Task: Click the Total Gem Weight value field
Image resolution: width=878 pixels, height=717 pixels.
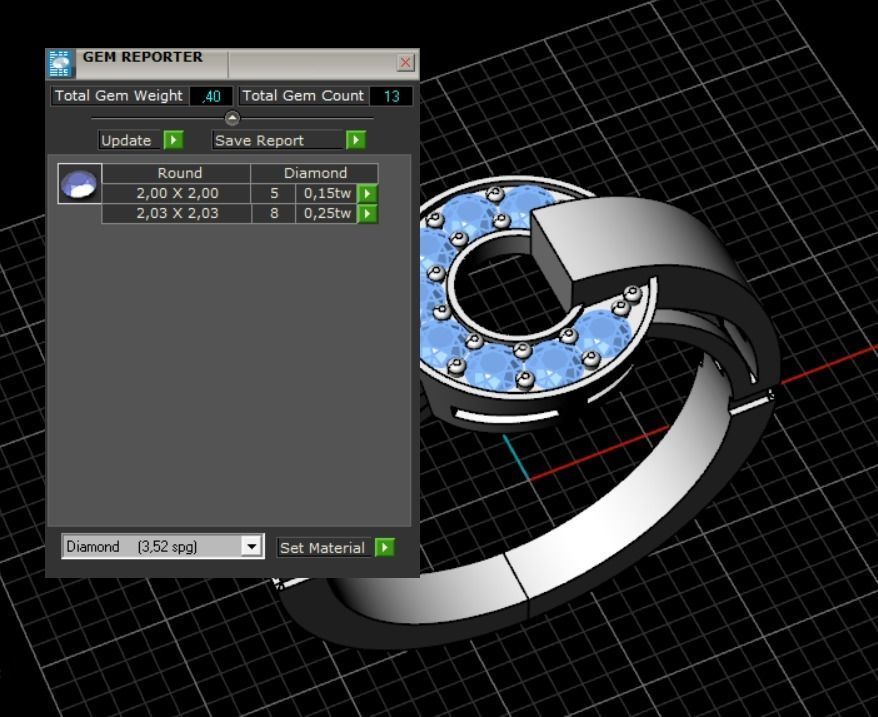Action: pyautogui.click(x=211, y=96)
